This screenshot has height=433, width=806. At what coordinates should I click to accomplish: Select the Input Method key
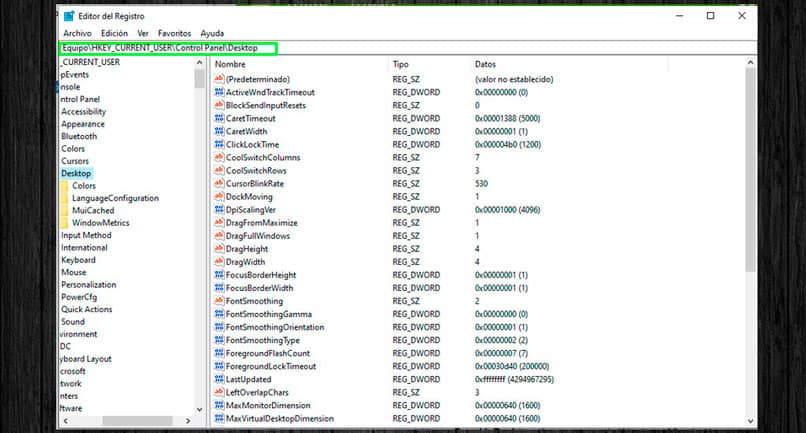(x=86, y=235)
